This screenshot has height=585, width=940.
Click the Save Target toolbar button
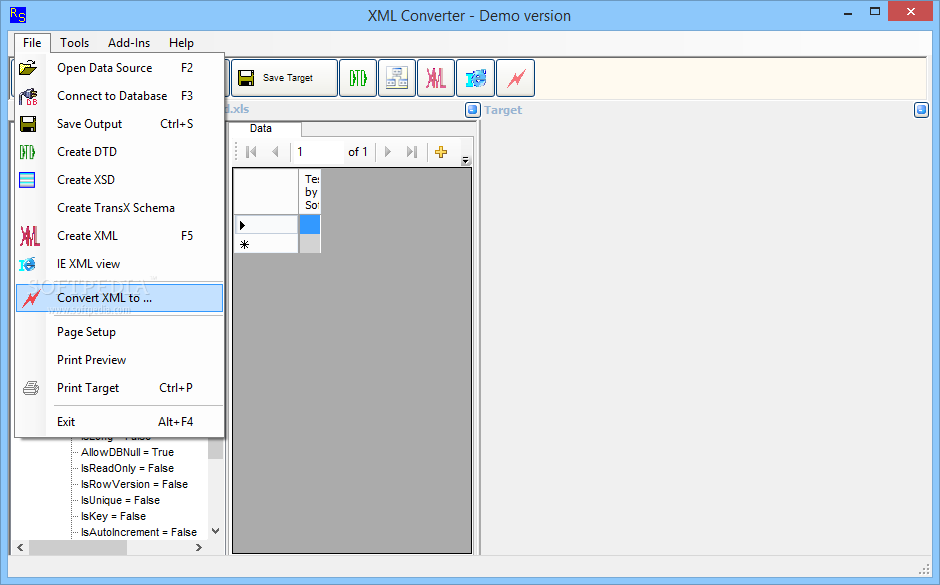point(284,78)
